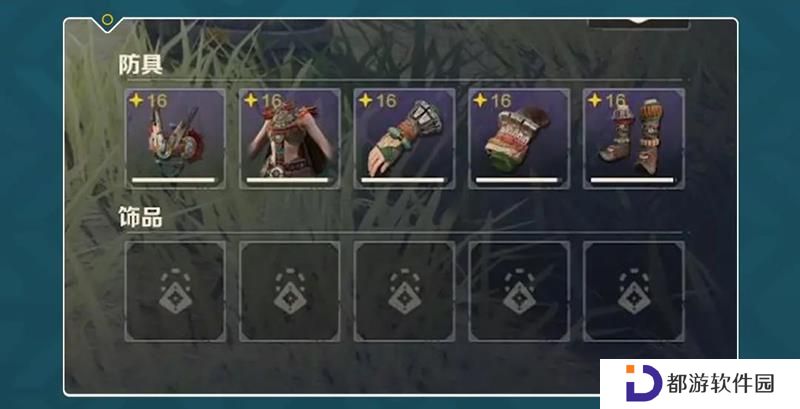Click the 饰品 section heading
800x409 pixels.
click(140, 217)
